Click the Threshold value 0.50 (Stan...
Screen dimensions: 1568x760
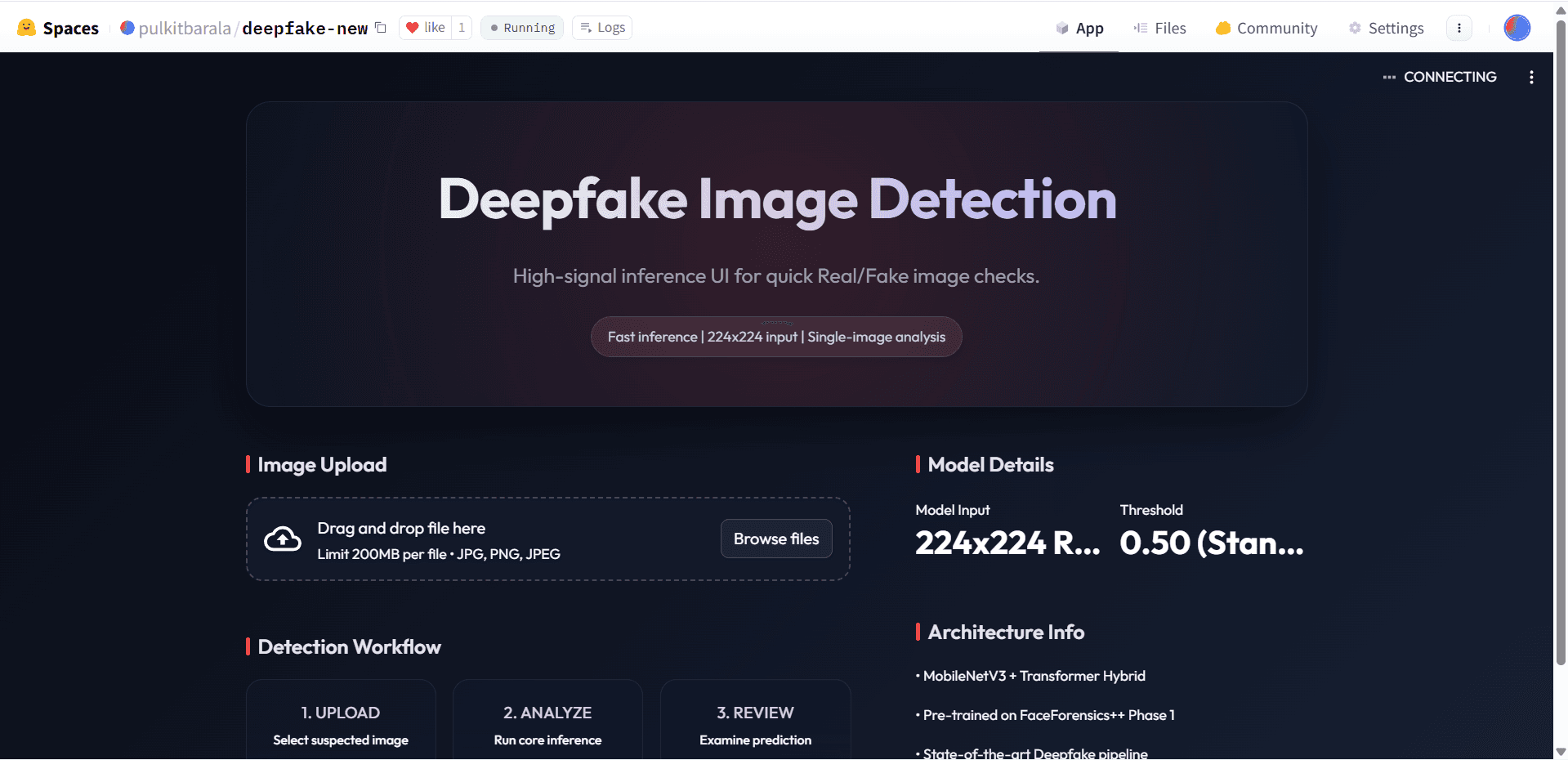click(x=1212, y=543)
